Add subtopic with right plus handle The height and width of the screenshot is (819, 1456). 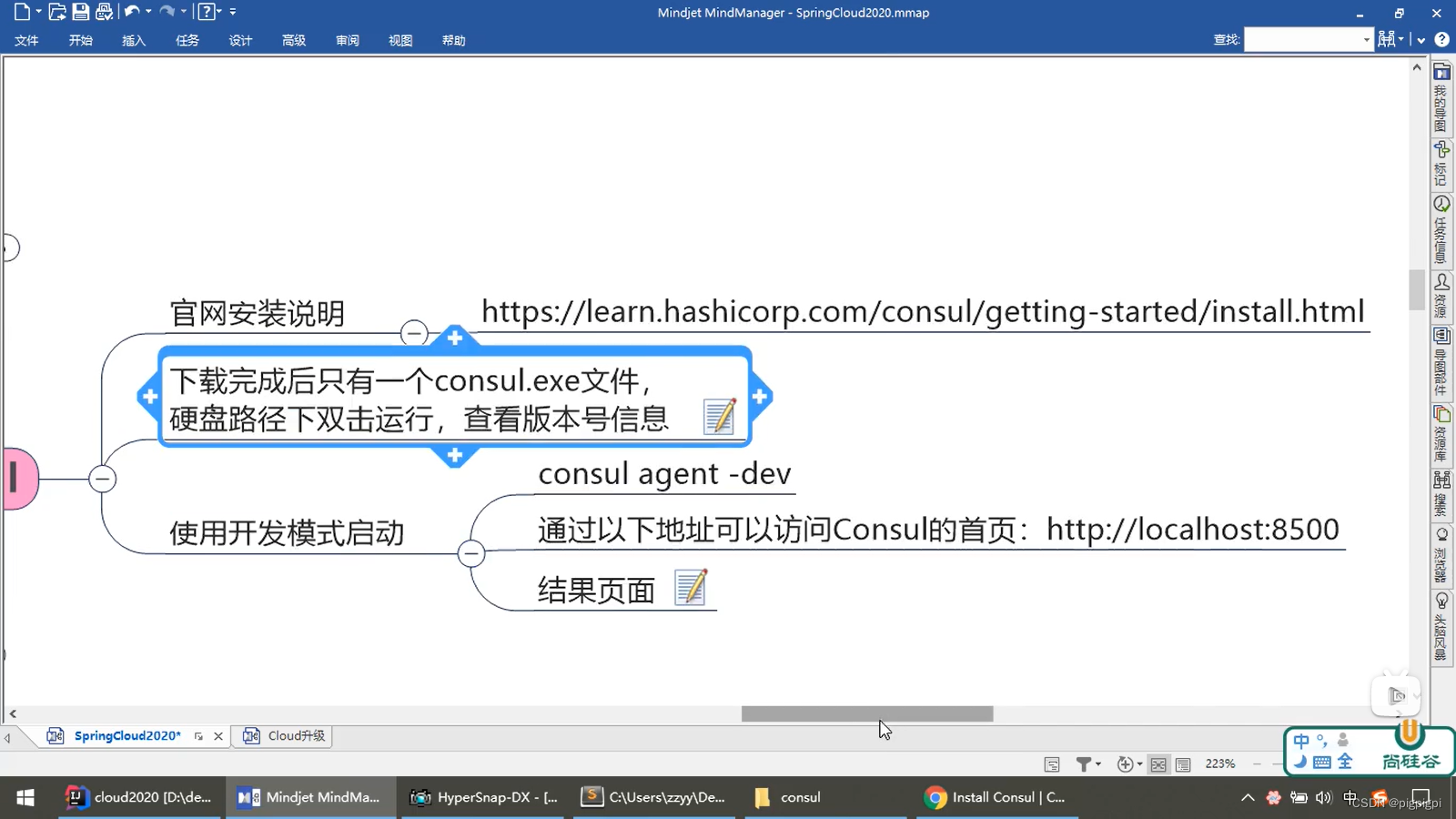tap(760, 397)
